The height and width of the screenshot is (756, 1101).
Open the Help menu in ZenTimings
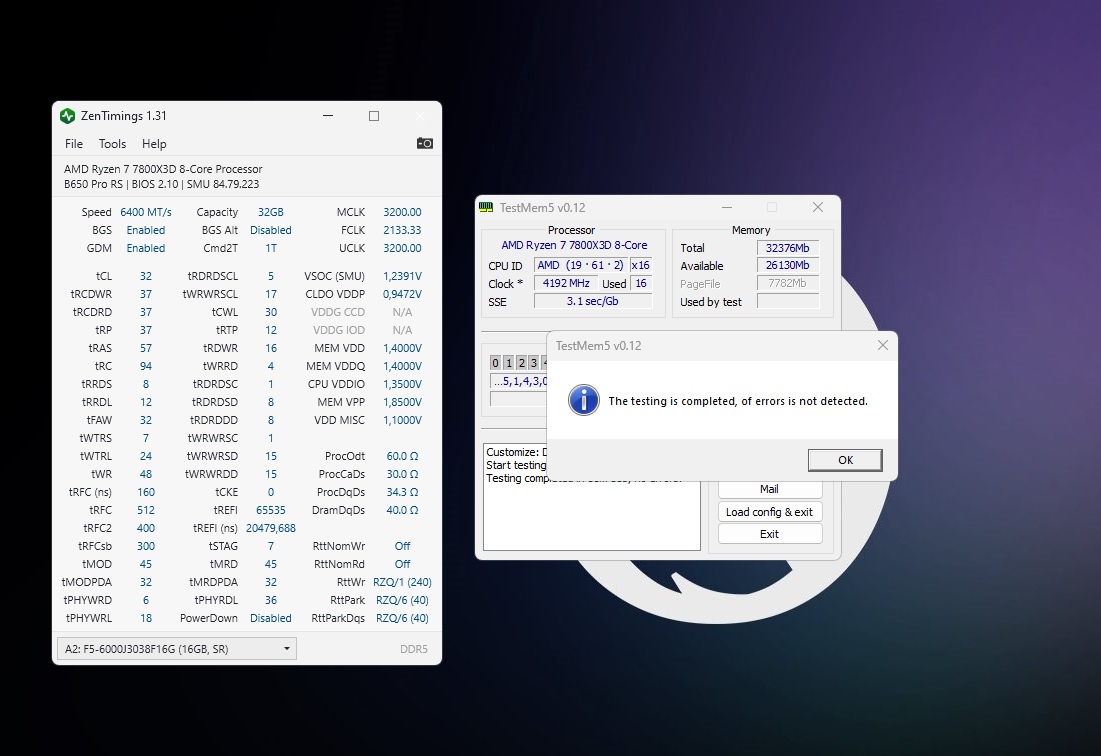pyautogui.click(x=154, y=144)
